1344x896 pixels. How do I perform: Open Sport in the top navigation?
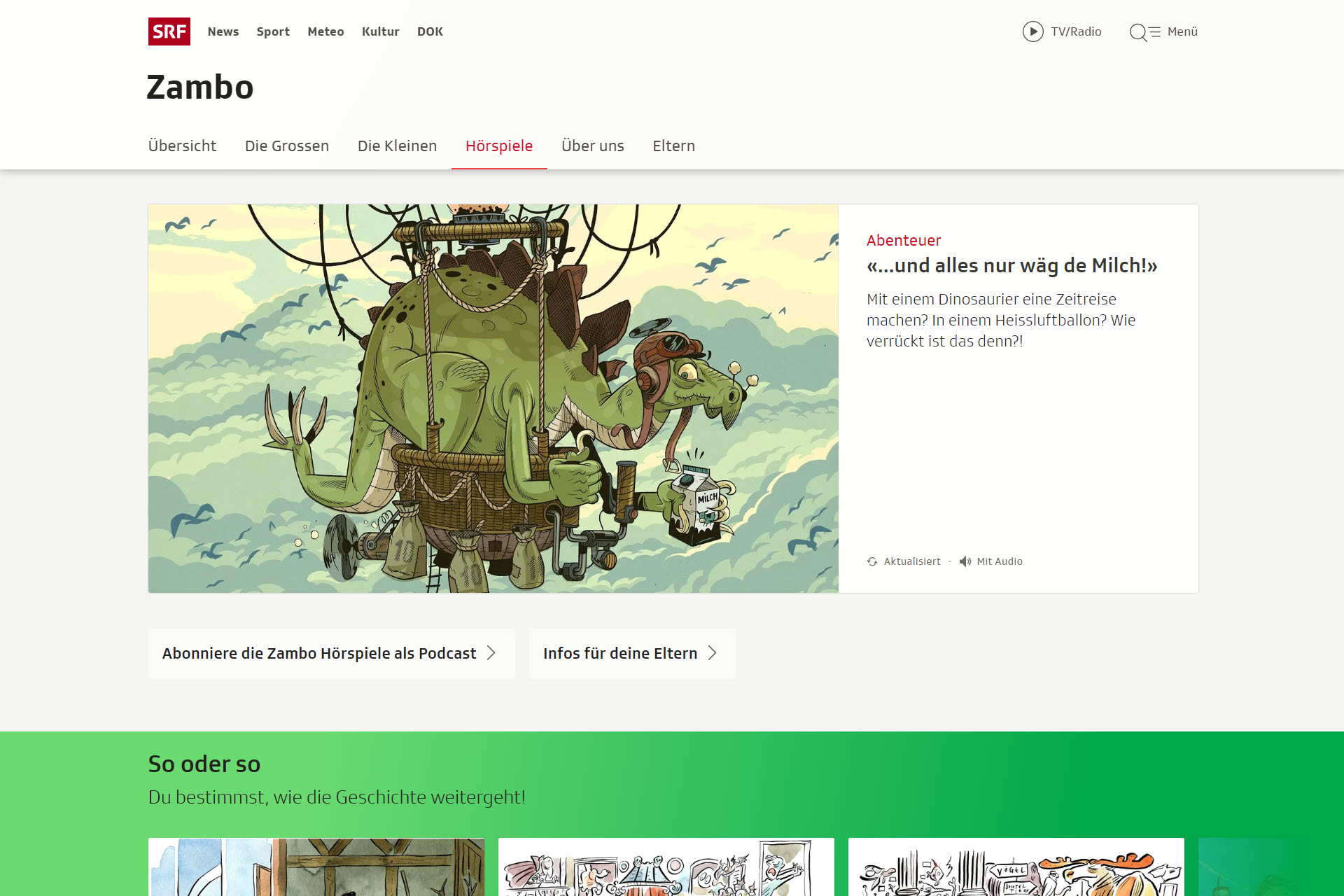273,31
